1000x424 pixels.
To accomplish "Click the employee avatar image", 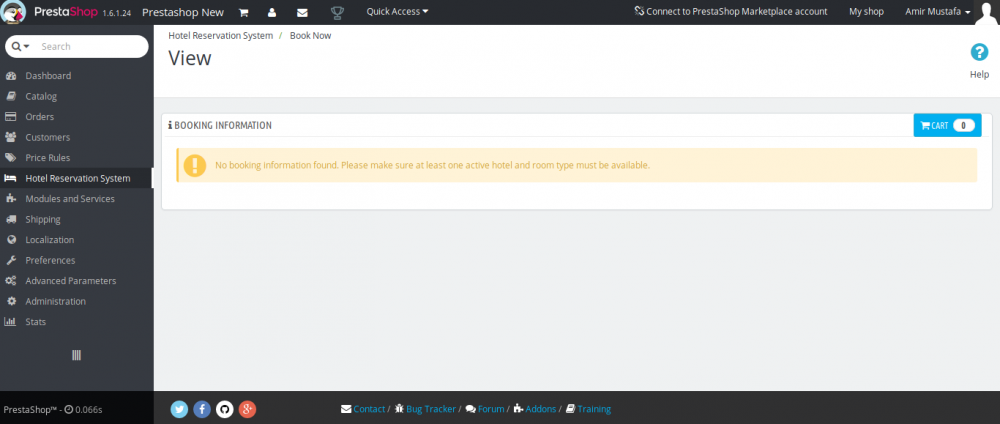I will click(x=987, y=12).
